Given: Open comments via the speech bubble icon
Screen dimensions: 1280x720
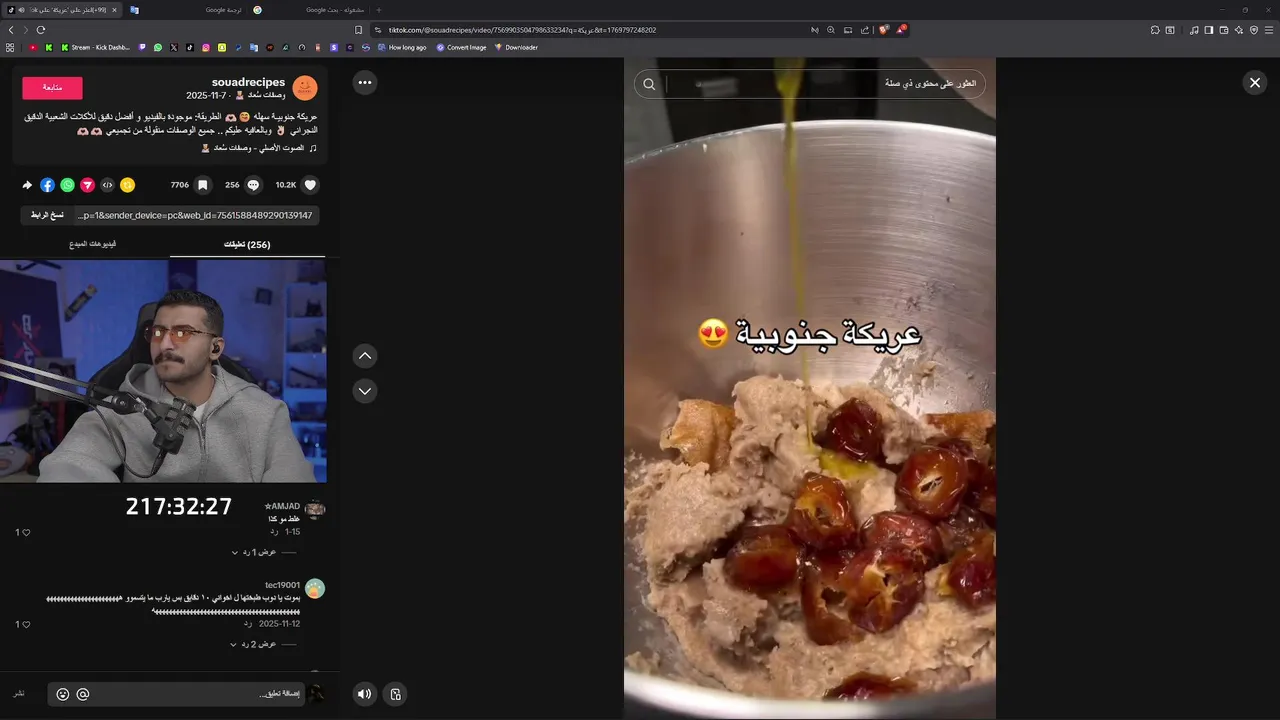Looking at the screenshot, I should coord(253,185).
